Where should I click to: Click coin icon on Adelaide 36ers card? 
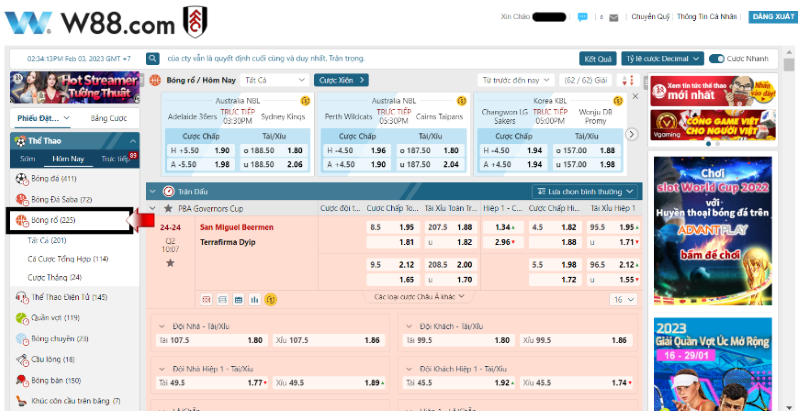click(305, 101)
